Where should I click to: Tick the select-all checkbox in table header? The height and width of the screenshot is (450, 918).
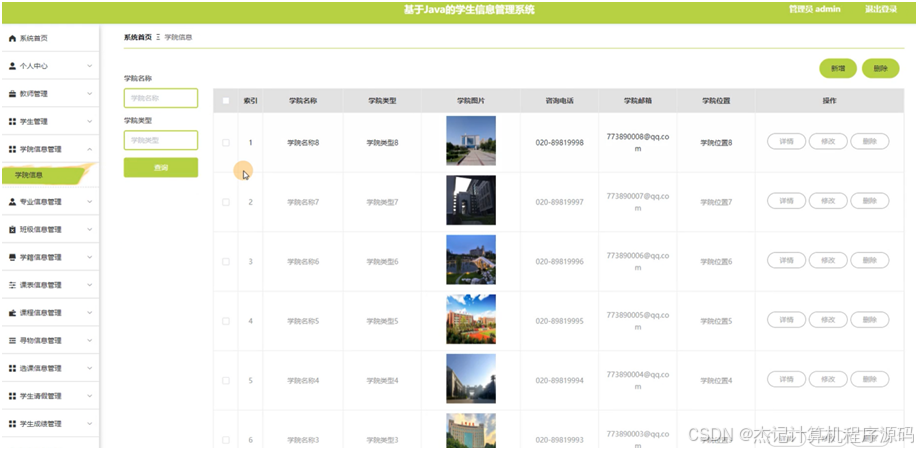pyautogui.click(x=226, y=101)
